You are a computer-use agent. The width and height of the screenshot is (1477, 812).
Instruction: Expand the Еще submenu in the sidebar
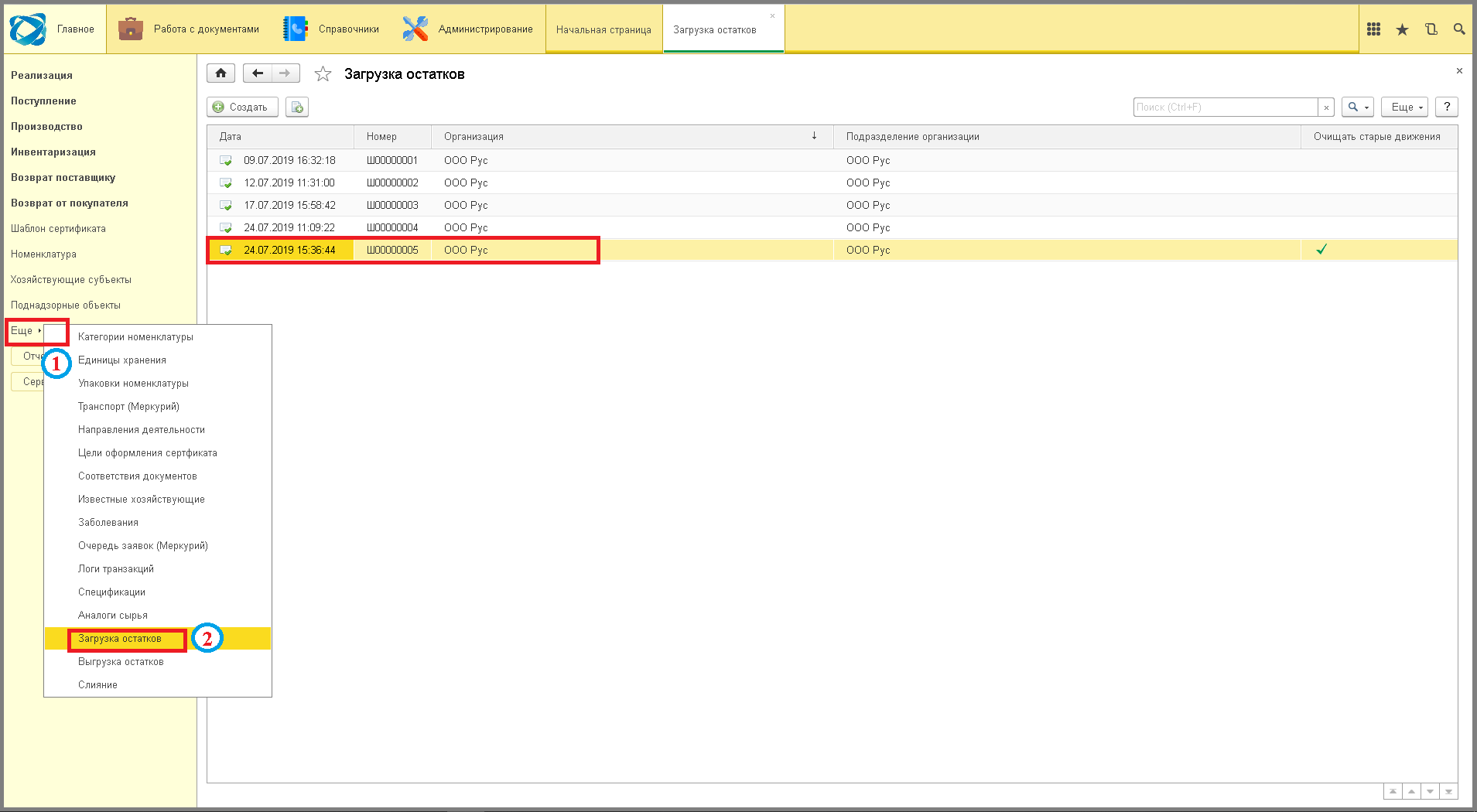[26, 331]
